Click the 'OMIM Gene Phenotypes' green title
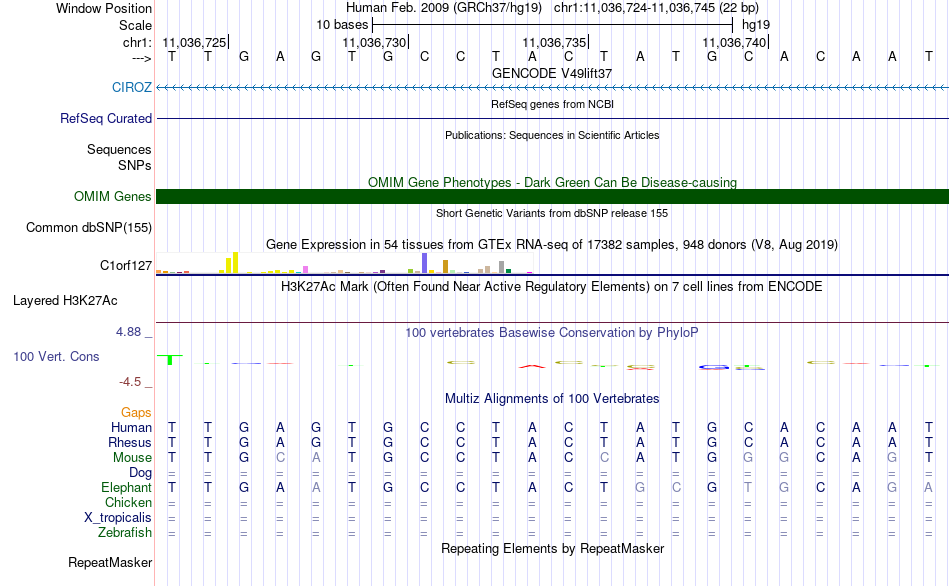The height and width of the screenshot is (586, 950). point(552,182)
